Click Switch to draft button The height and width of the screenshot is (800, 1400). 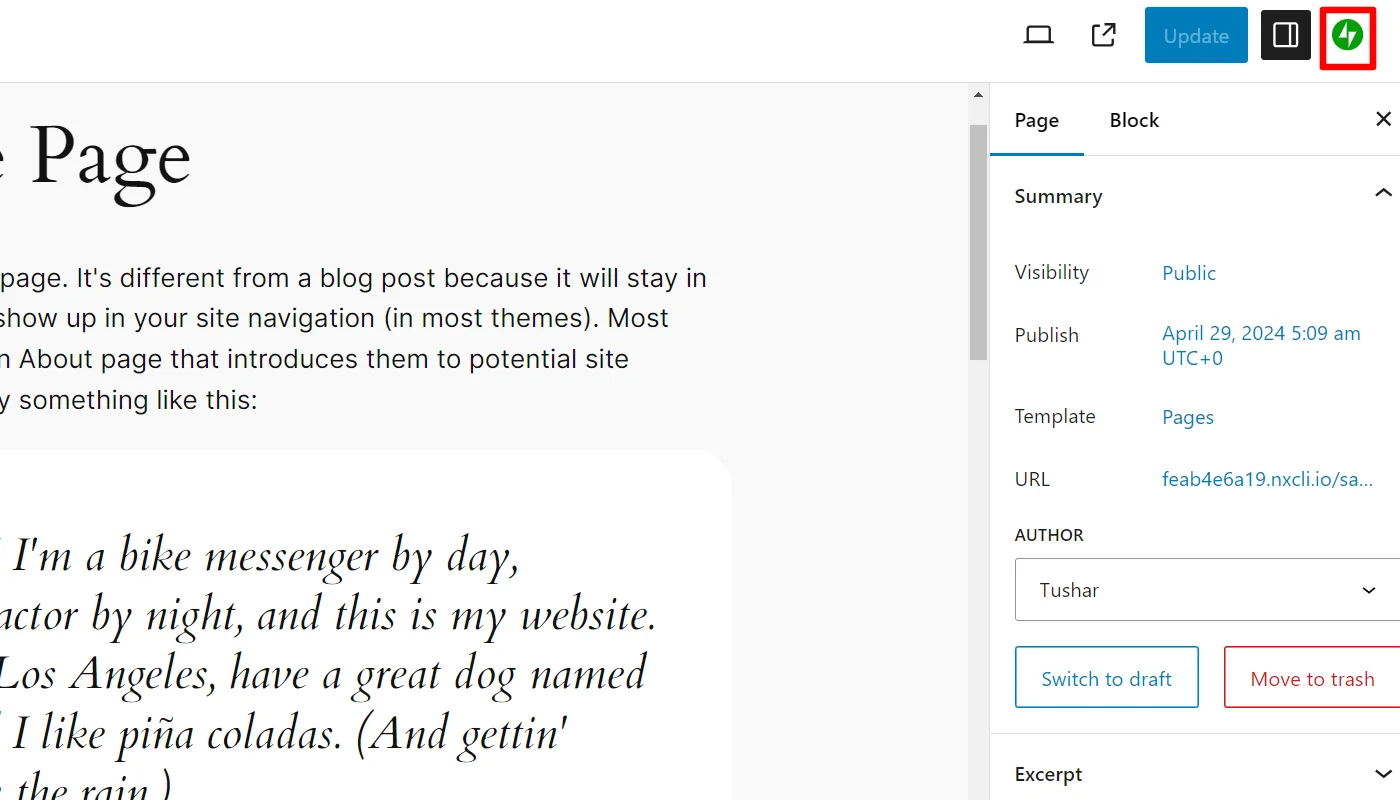[1106, 679]
